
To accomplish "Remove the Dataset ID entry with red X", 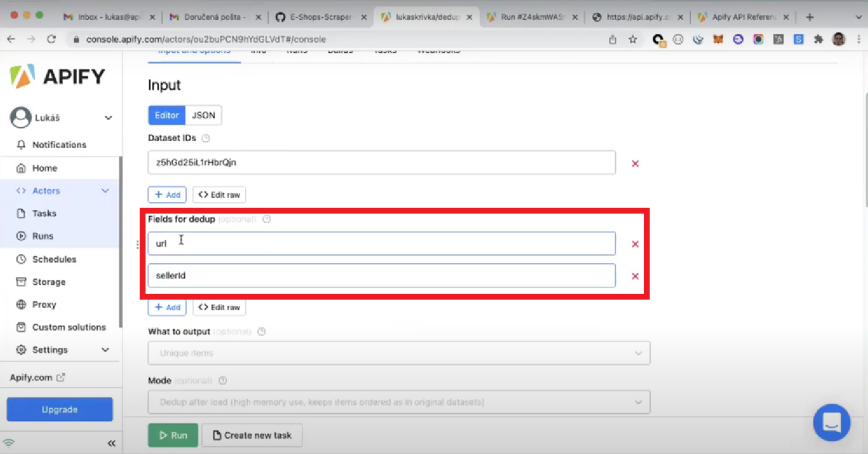I will click(x=635, y=163).
